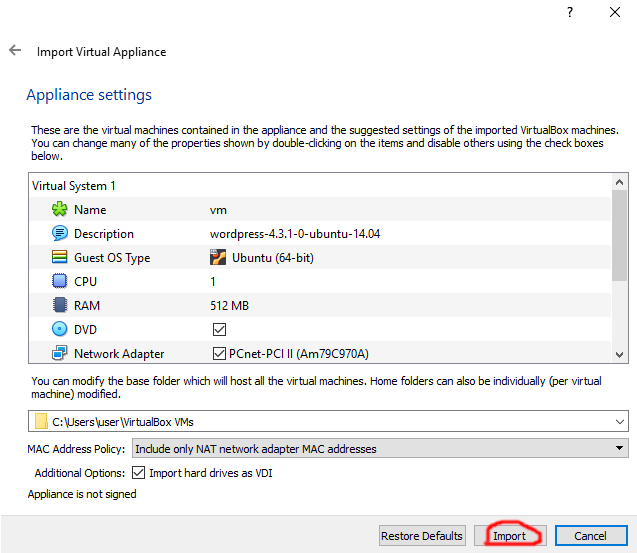The width and height of the screenshot is (637, 553).
Task: Select the 'Ubuntu (64-bit)' value
Action: pyautogui.click(x=273, y=258)
